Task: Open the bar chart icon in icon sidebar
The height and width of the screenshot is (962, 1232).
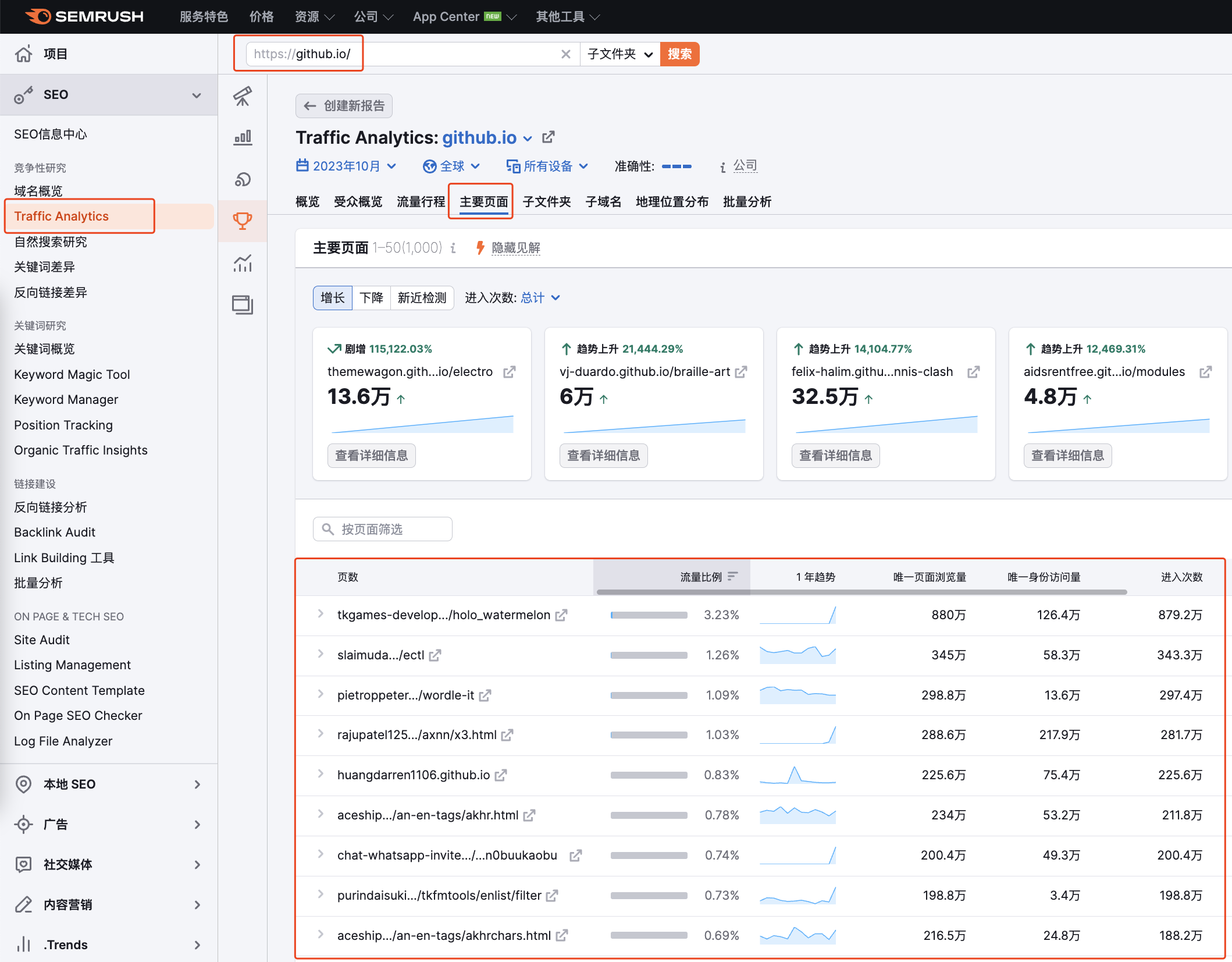Action: 243,137
